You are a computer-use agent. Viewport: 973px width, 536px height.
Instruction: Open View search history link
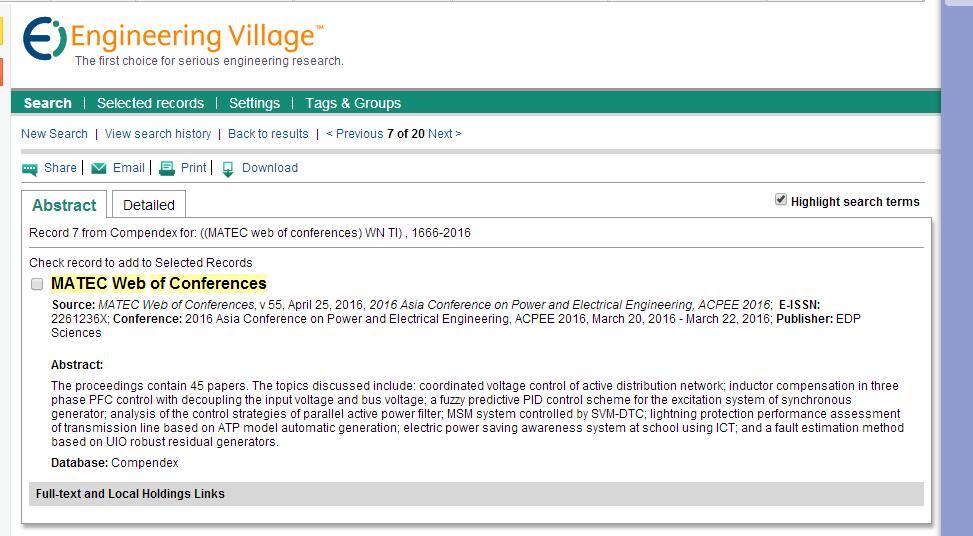[158, 133]
